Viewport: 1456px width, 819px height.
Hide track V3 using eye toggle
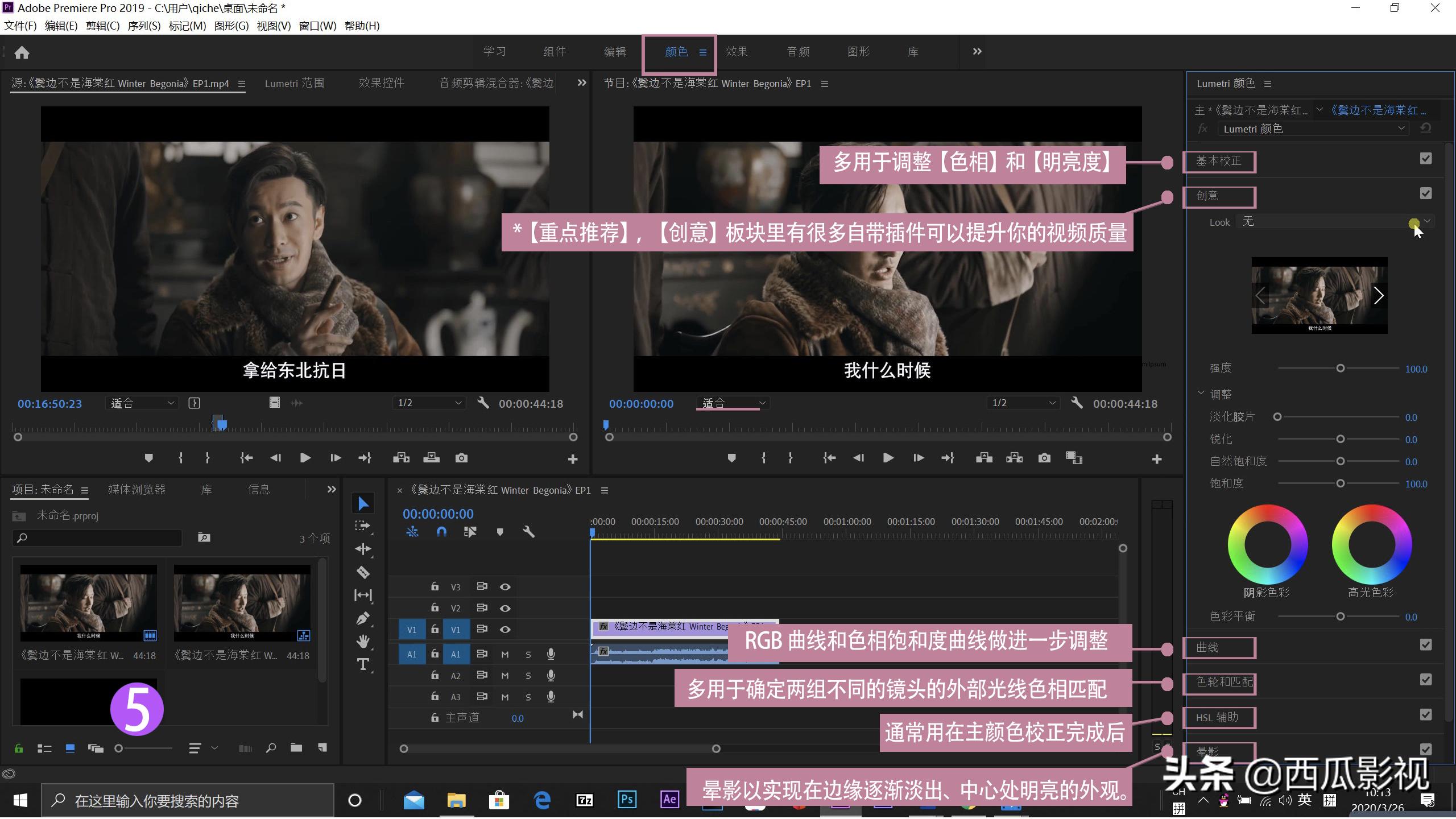point(505,587)
